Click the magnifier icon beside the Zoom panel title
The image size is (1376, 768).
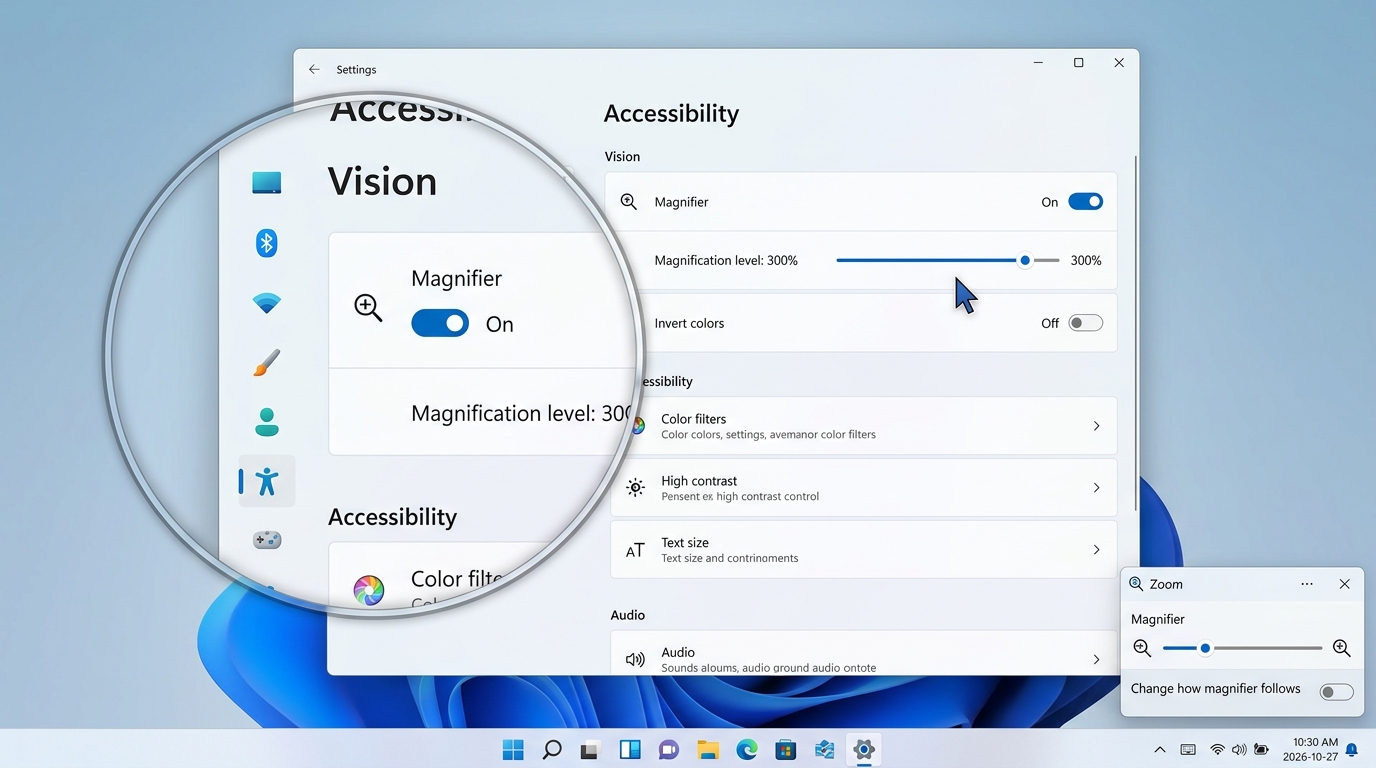click(x=1136, y=584)
